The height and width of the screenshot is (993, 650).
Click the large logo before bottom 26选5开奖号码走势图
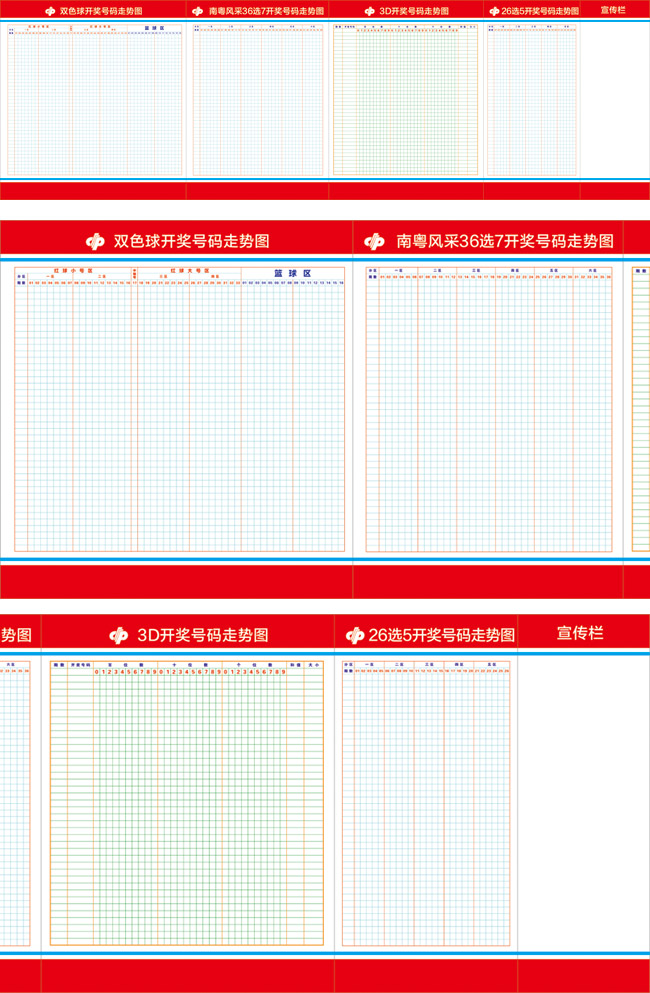pos(355,635)
